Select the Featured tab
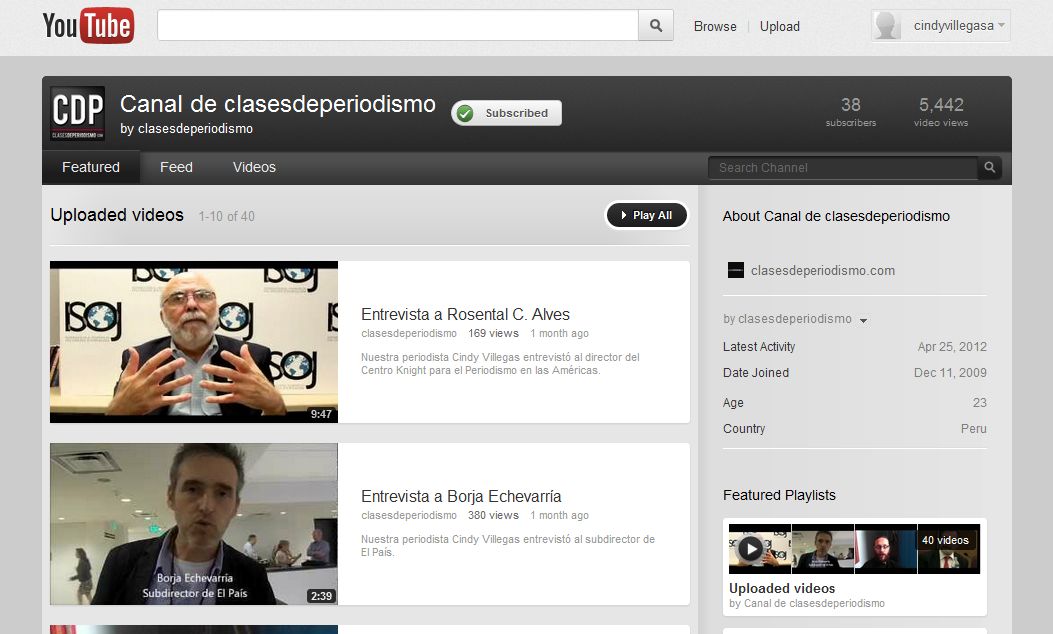Screen dimensions: 1053x634 pyautogui.click(x=91, y=167)
